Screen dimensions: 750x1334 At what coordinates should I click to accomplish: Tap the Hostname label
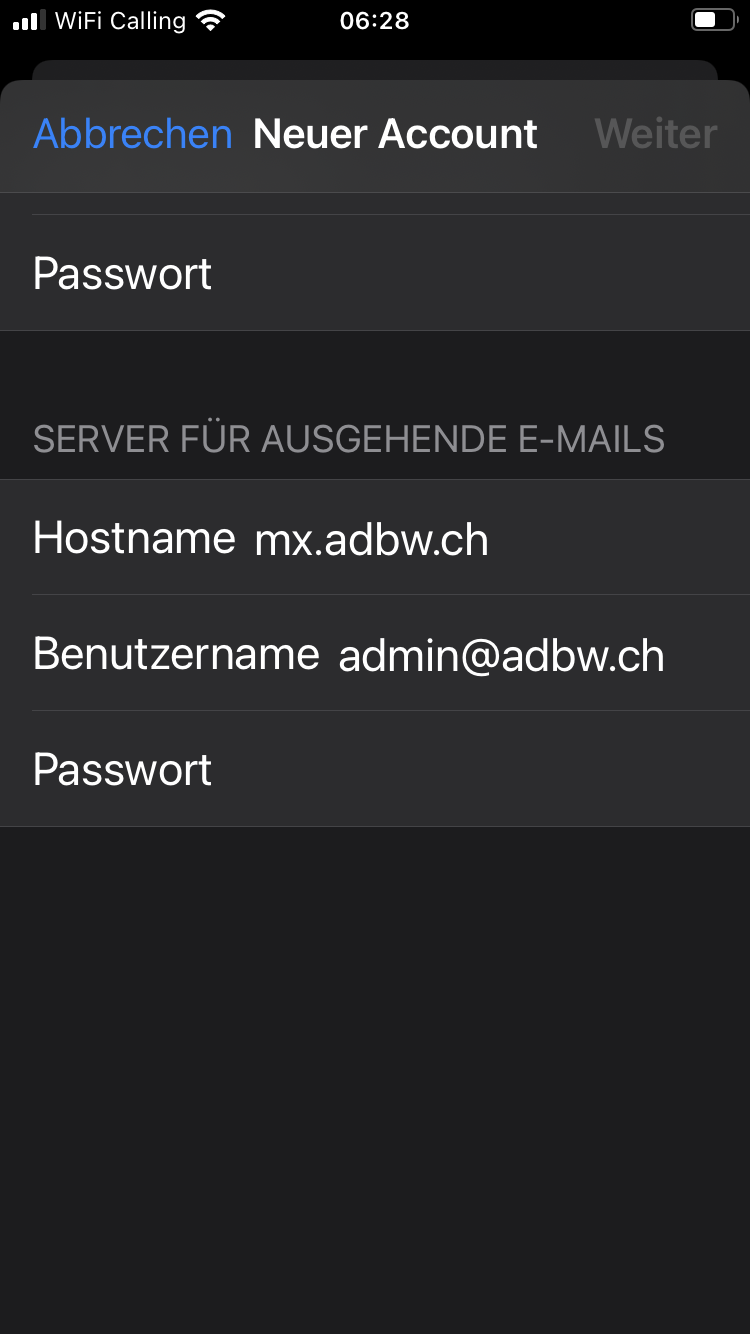(x=134, y=538)
